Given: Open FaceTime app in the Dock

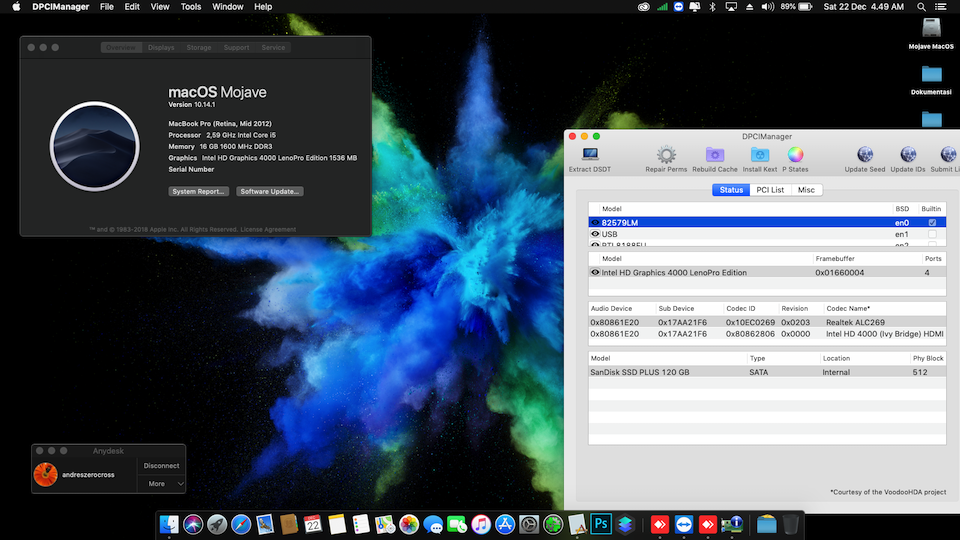Looking at the screenshot, I should [457, 525].
